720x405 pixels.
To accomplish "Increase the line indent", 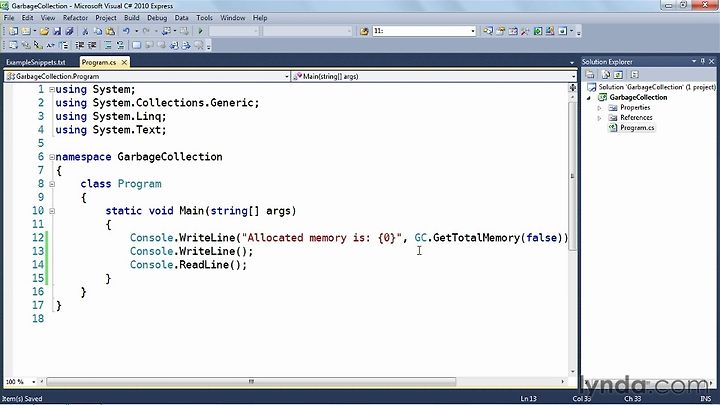I will point(92,45).
